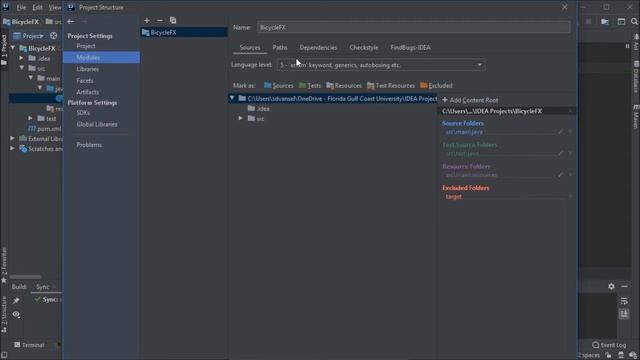Remove the target excluded folder entry

(570, 196)
